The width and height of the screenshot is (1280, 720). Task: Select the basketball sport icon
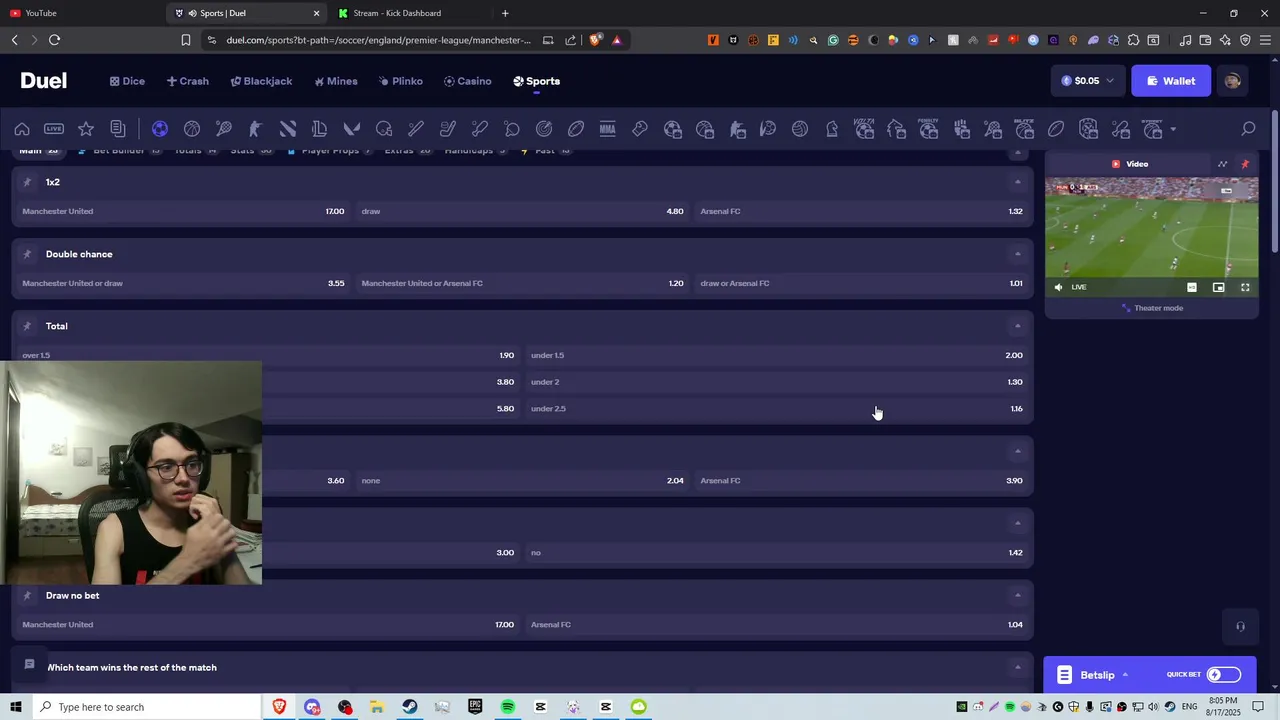click(x=192, y=129)
